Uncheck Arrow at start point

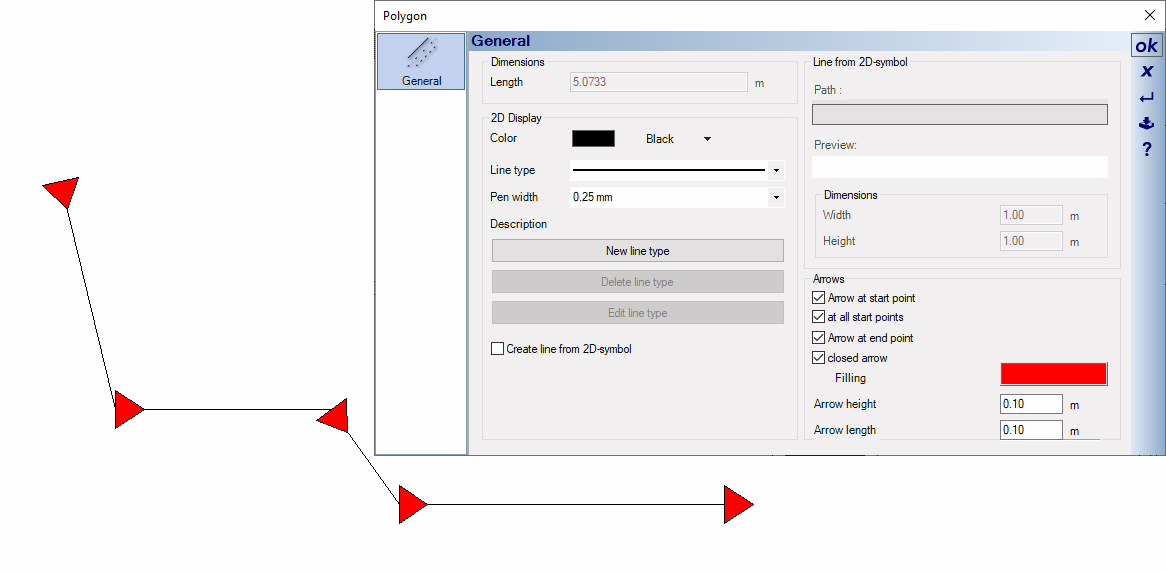pos(820,298)
